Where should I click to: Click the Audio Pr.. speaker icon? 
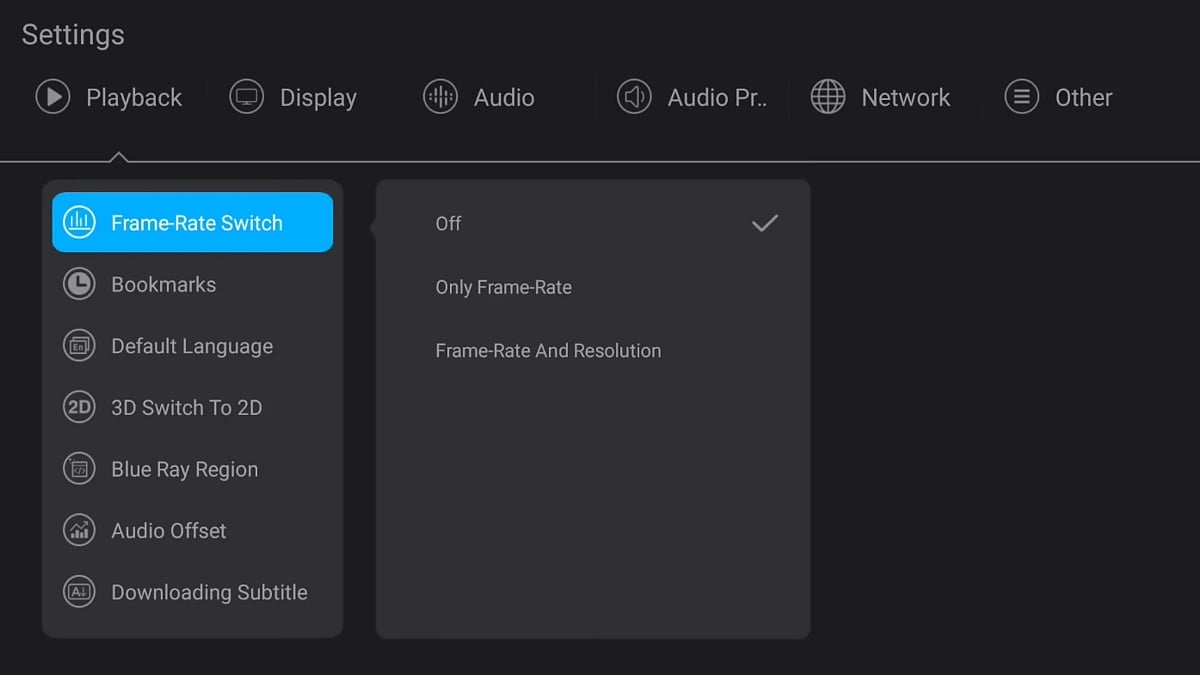pyautogui.click(x=634, y=97)
